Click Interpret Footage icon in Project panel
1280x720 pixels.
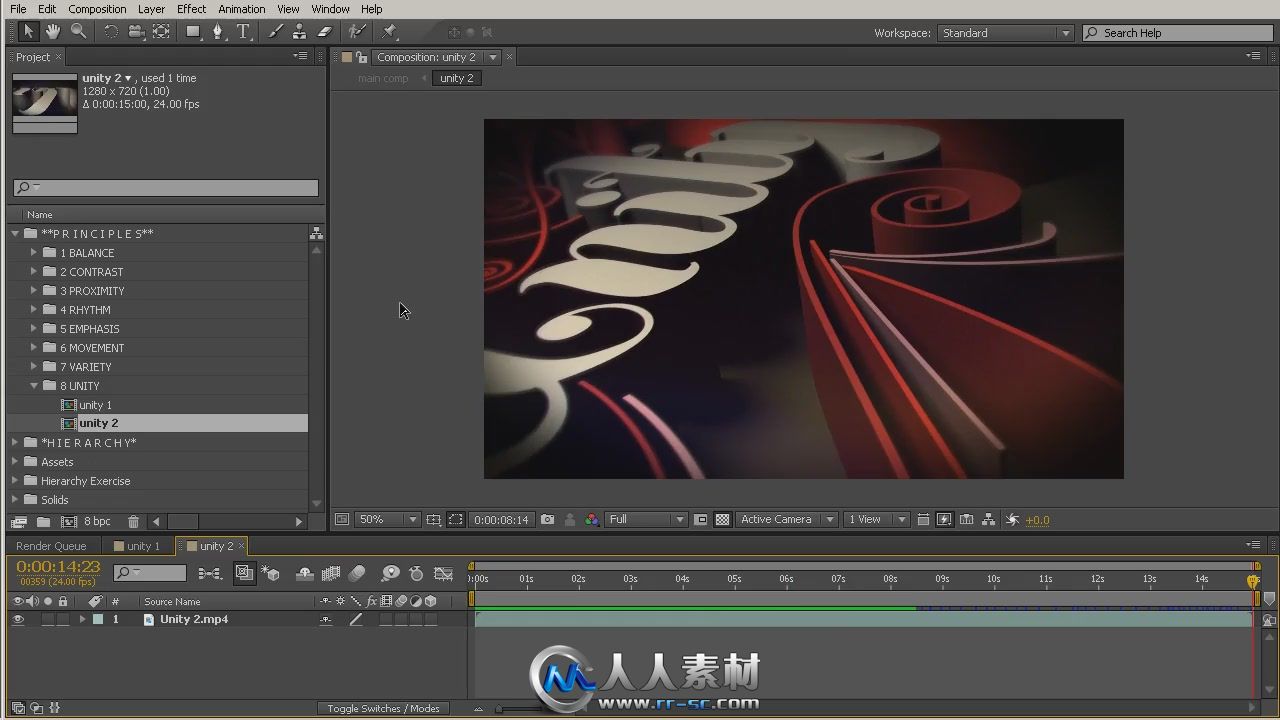point(19,521)
